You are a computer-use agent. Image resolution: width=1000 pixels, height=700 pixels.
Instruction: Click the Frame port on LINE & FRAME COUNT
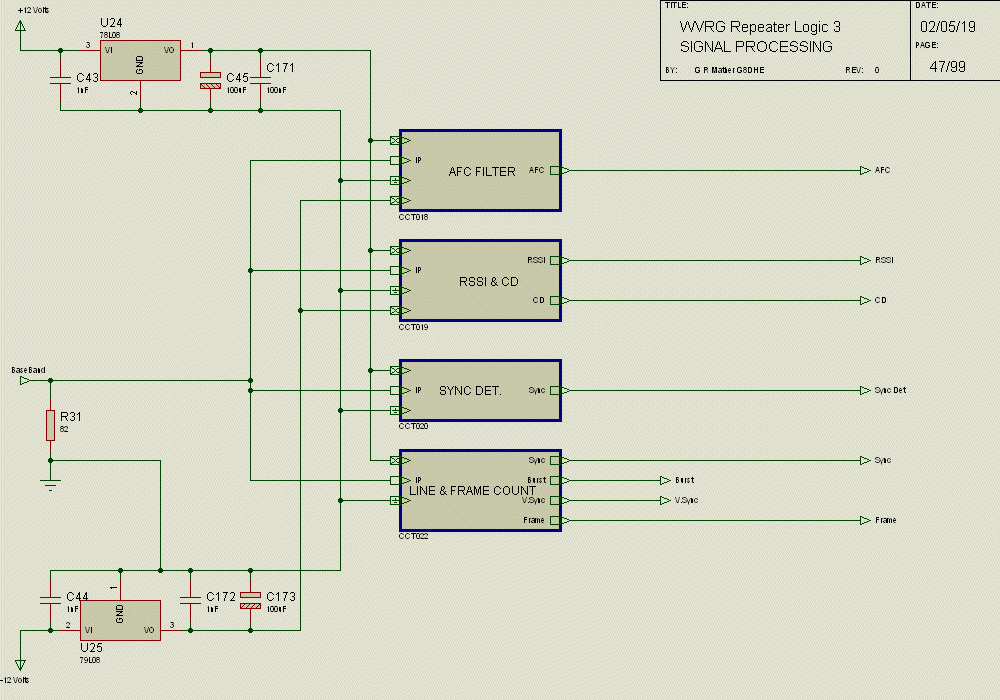tap(559, 520)
